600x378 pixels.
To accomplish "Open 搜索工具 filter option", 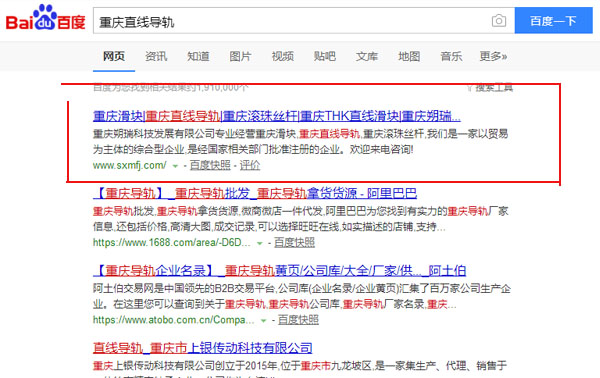I will coord(490,88).
